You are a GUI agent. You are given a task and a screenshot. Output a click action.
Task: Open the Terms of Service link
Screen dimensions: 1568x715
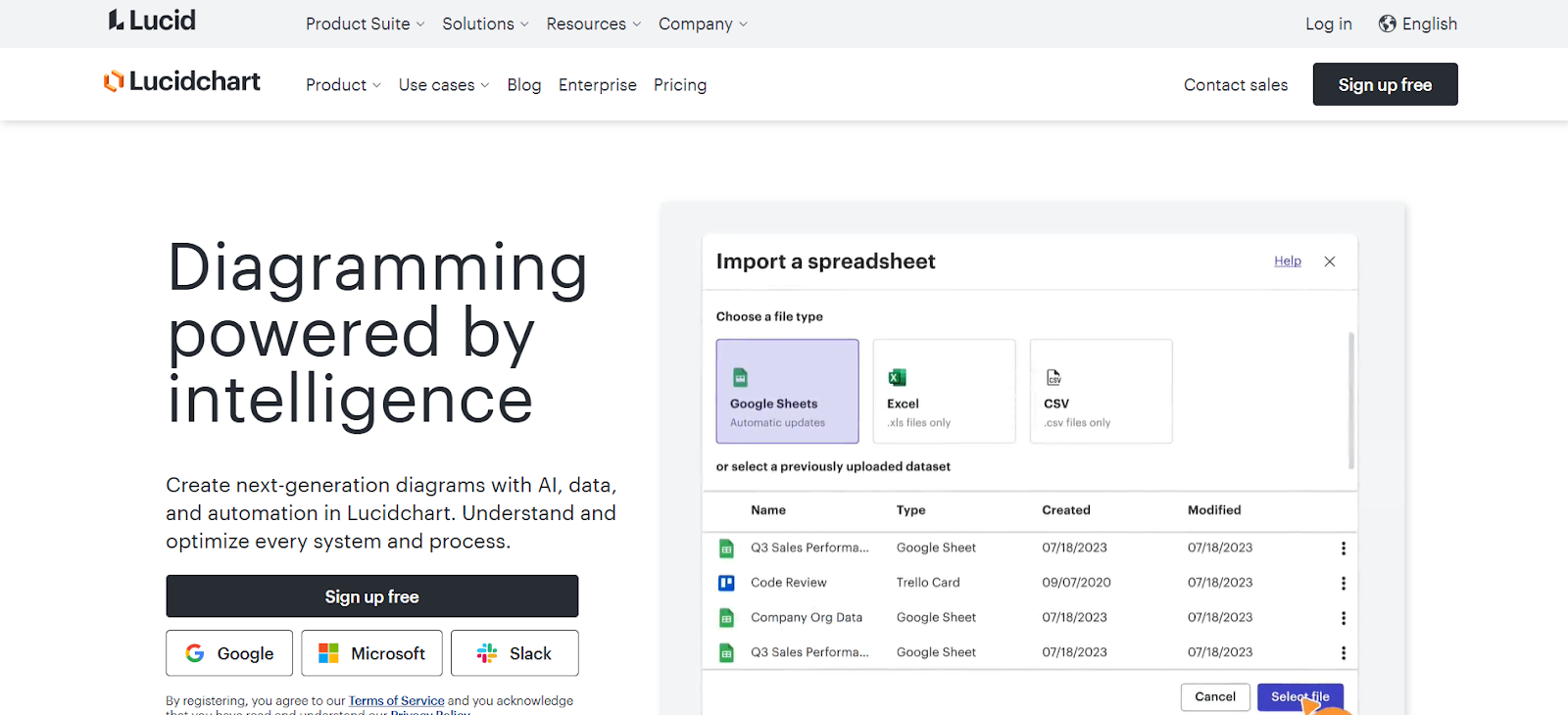coord(397,701)
